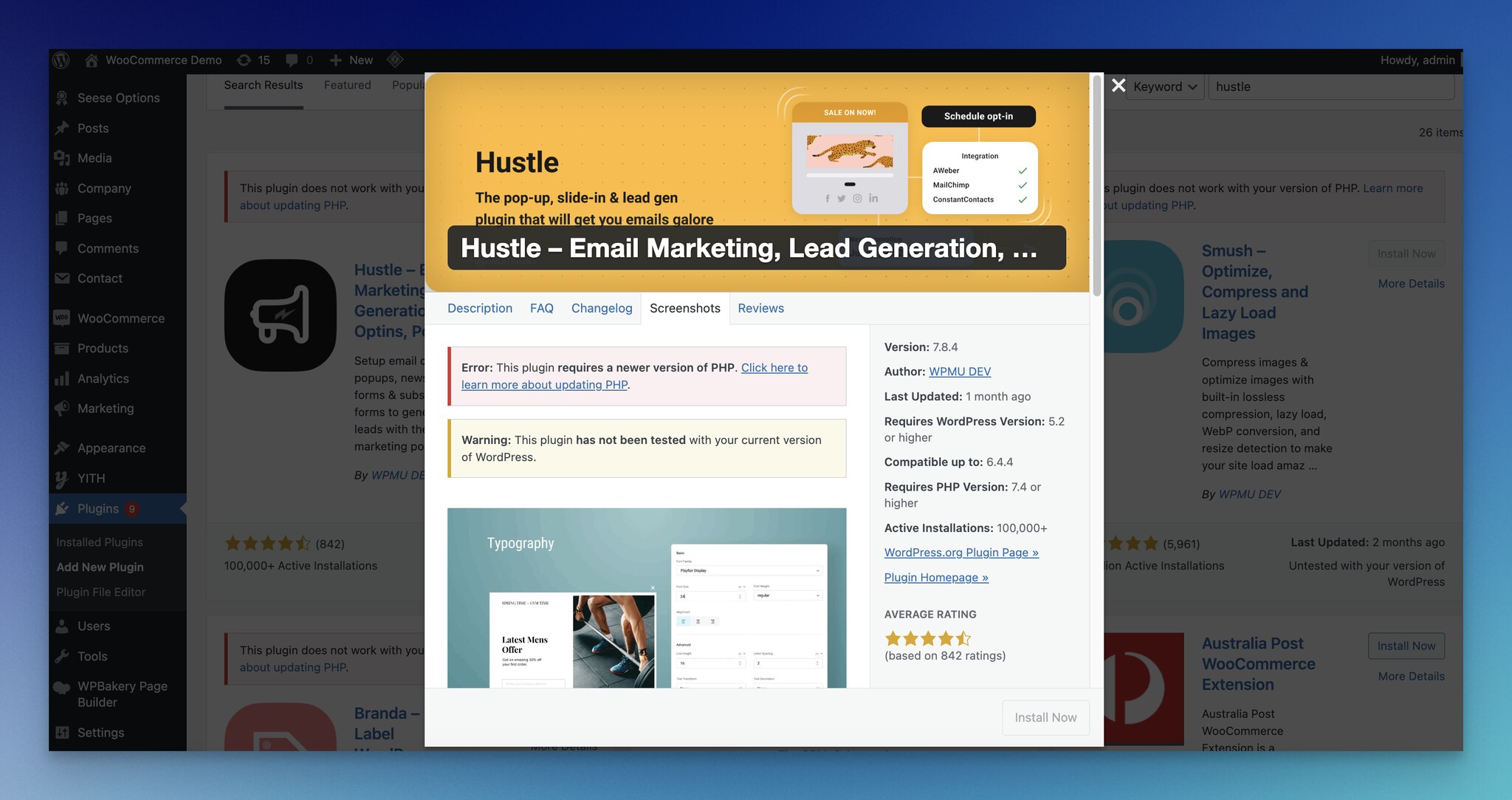Click the WordPress logo in the admin bar
Viewport: 1512px width, 800px height.
click(x=61, y=60)
